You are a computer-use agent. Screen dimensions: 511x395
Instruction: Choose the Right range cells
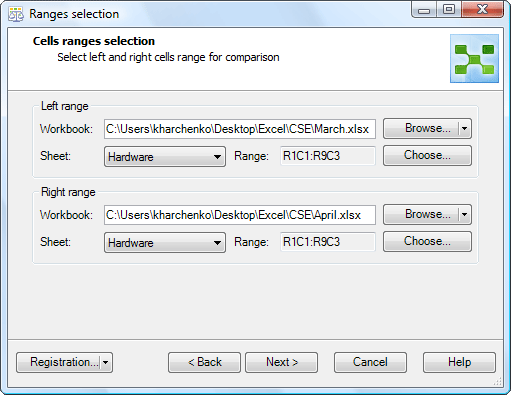coord(427,241)
